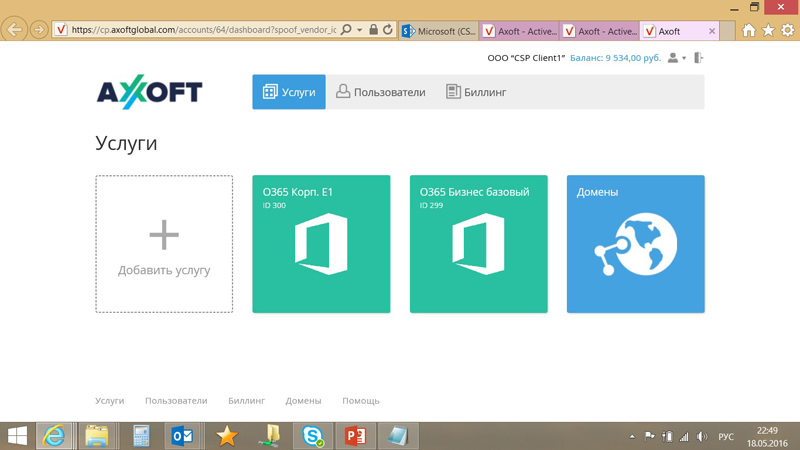800x450 pixels.
Task: Open File Explorer from the taskbar
Action: [x=97, y=436]
